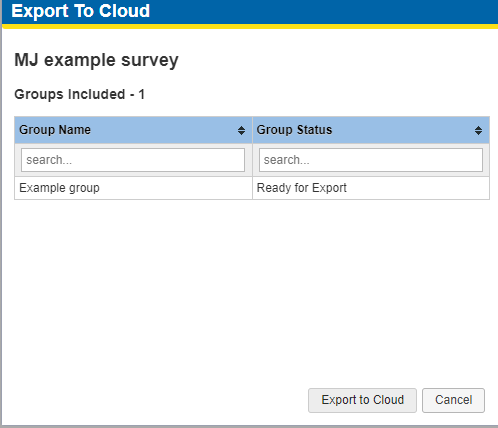498x428 pixels.
Task: Select the Example group row cell
Action: pyautogui.click(x=133, y=188)
